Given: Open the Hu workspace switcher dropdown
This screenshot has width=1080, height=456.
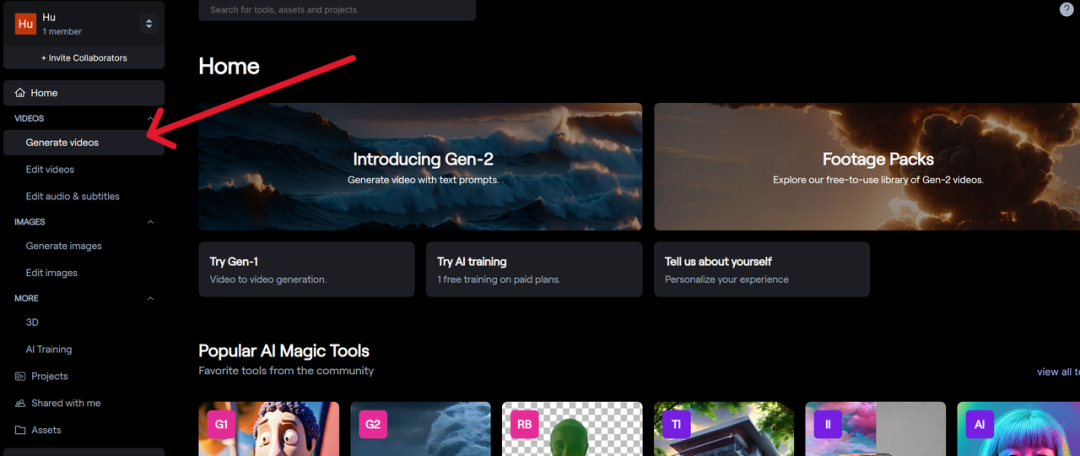Looking at the screenshot, I should (149, 24).
